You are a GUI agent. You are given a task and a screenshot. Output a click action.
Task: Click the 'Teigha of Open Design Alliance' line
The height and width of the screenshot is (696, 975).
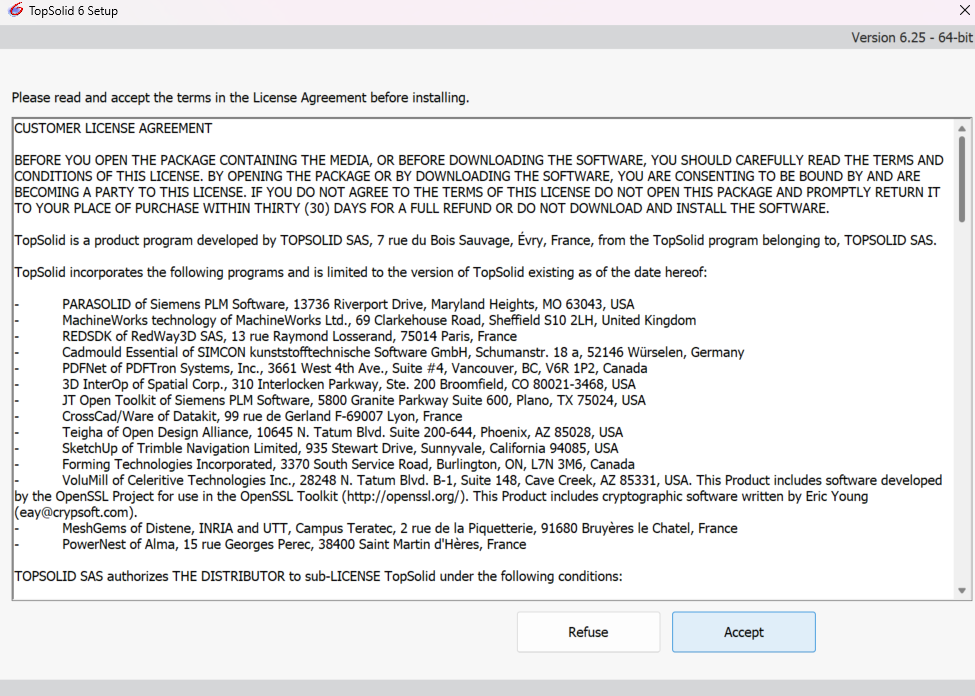click(343, 432)
